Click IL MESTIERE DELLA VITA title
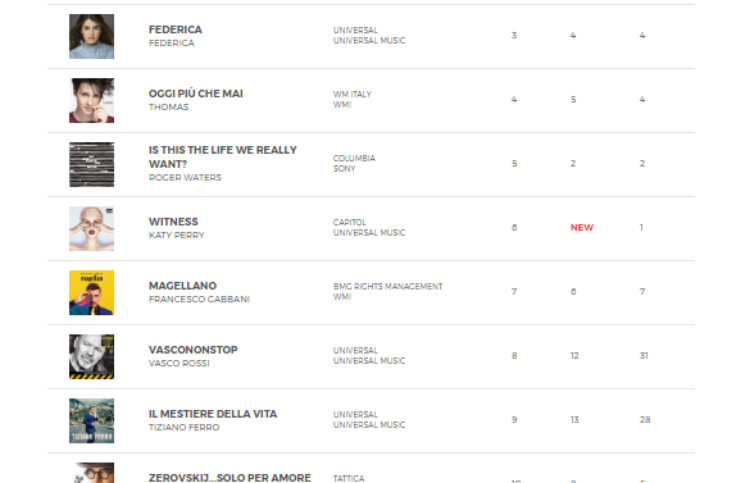Image resolution: width=745 pixels, height=483 pixels. coord(213,414)
